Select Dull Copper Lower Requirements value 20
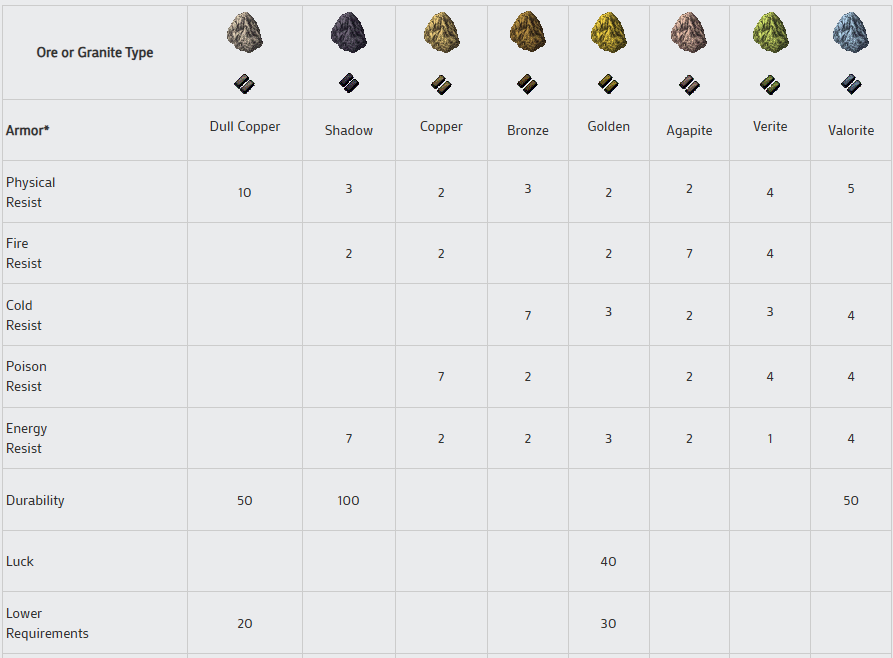Image resolution: width=893 pixels, height=658 pixels. (245, 624)
